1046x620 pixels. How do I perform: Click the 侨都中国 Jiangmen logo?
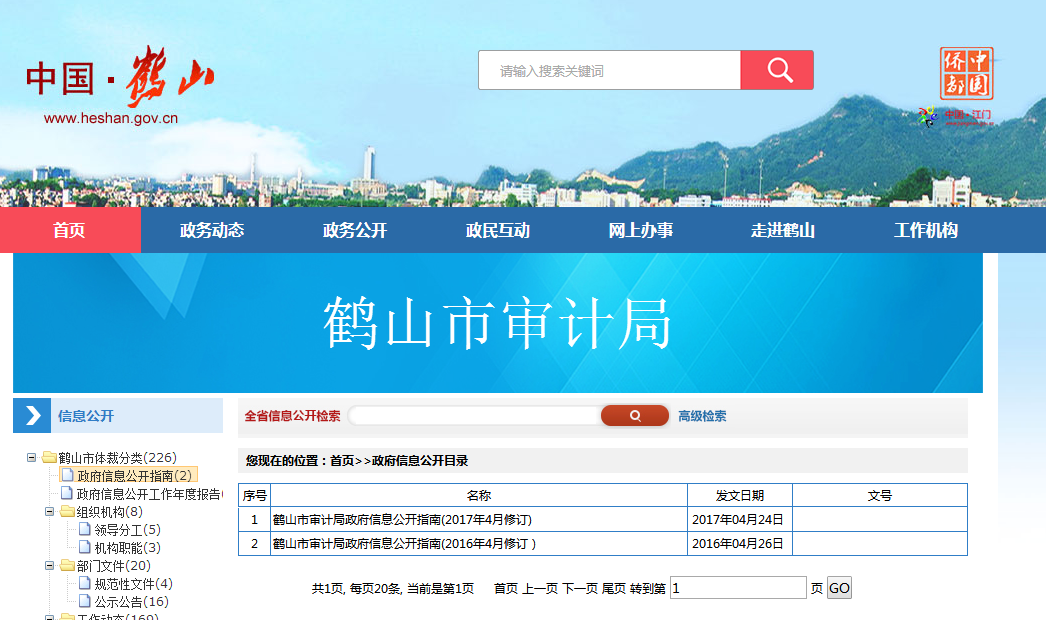(x=965, y=86)
